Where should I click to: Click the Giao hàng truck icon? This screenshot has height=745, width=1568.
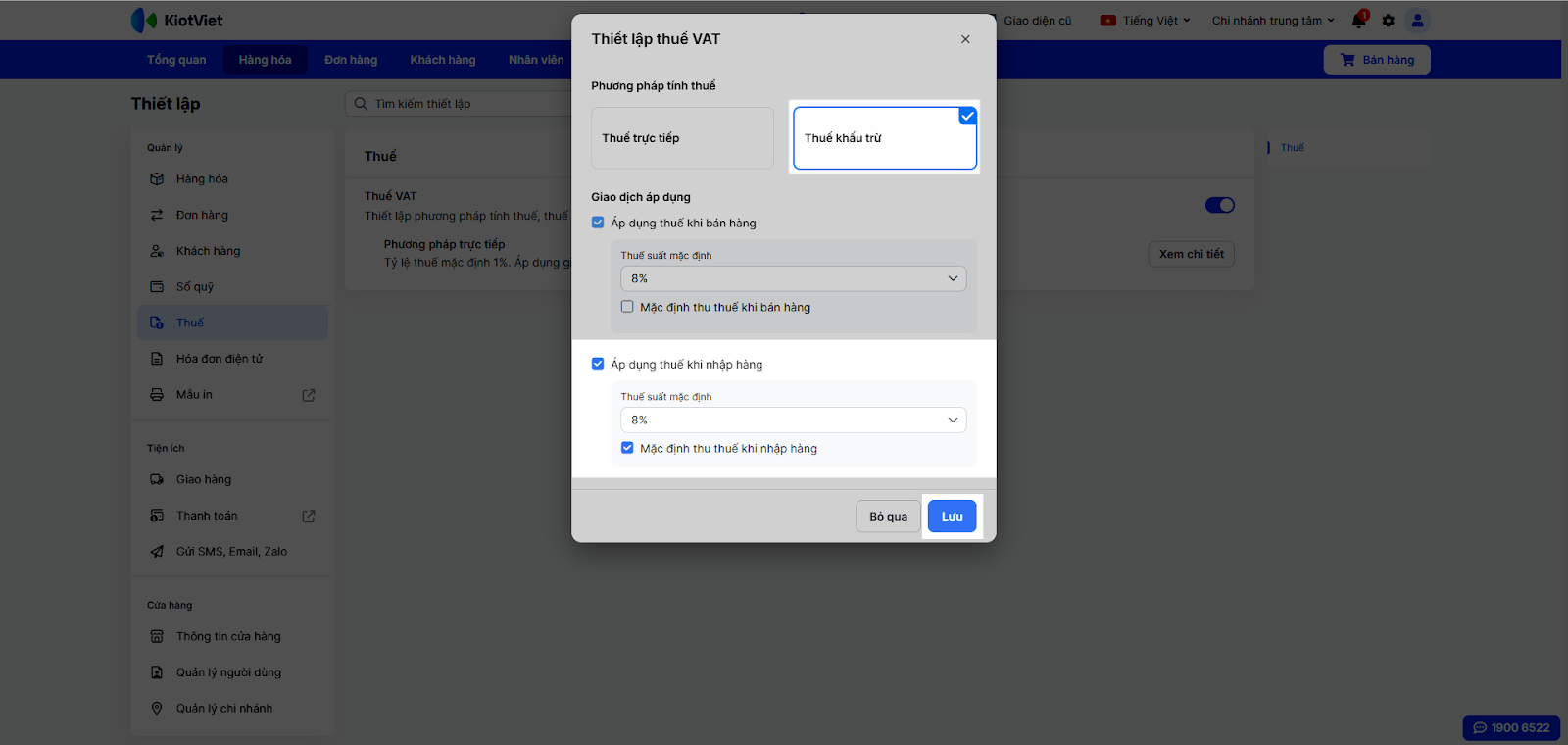tap(157, 480)
